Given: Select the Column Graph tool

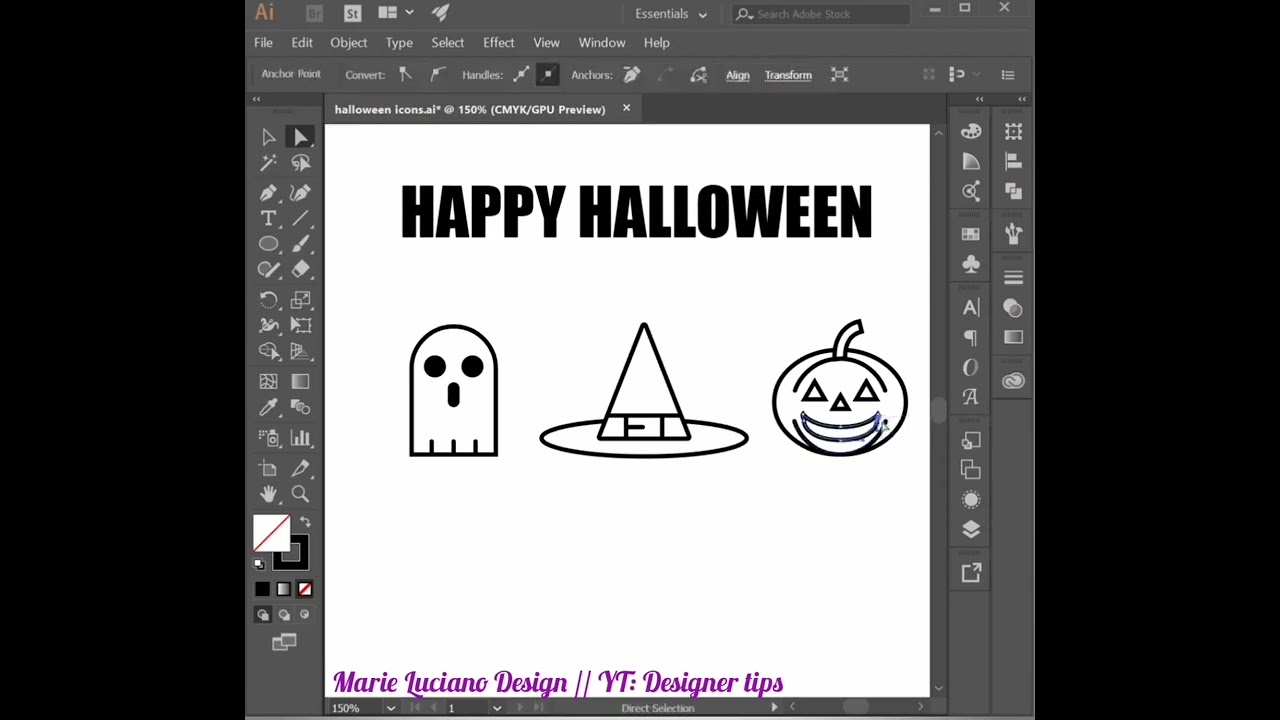Looking at the screenshot, I should point(300,438).
